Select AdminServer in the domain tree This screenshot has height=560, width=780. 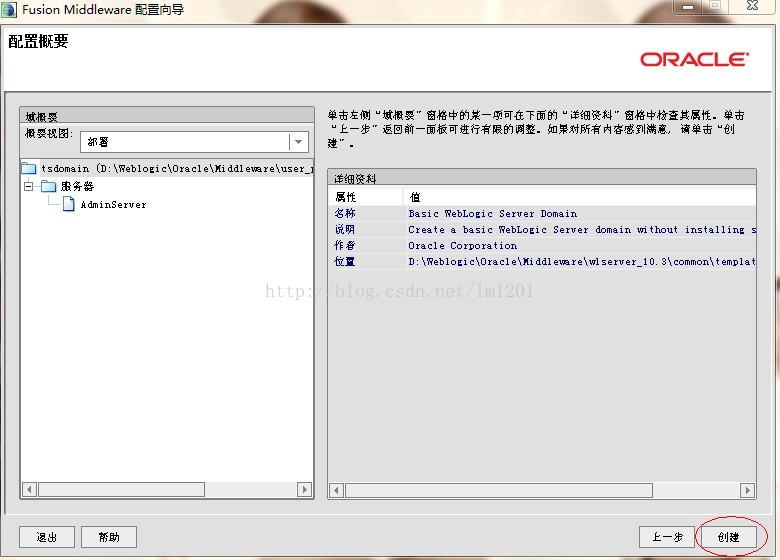click(x=113, y=204)
